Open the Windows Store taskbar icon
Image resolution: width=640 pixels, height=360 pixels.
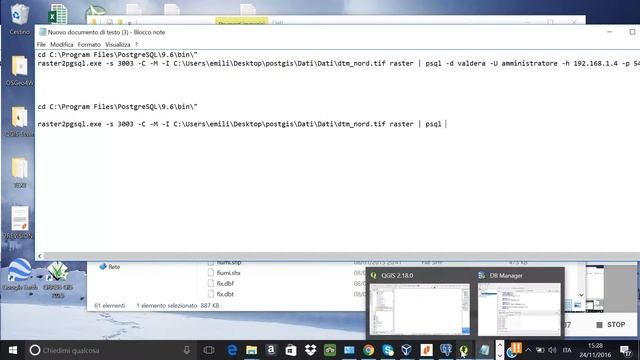point(291,350)
